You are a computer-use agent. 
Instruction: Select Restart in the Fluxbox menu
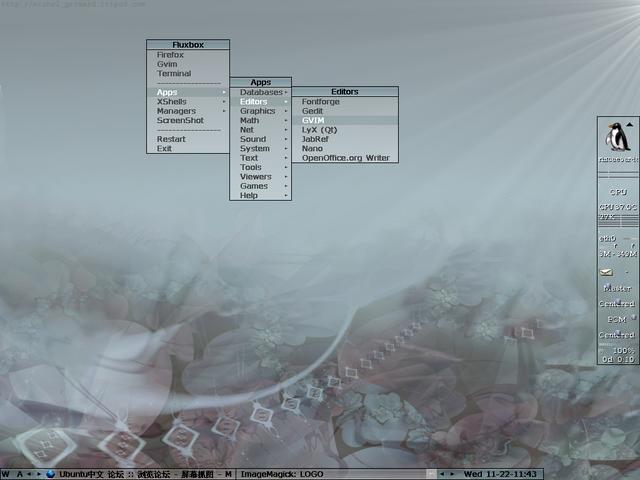coord(188,139)
